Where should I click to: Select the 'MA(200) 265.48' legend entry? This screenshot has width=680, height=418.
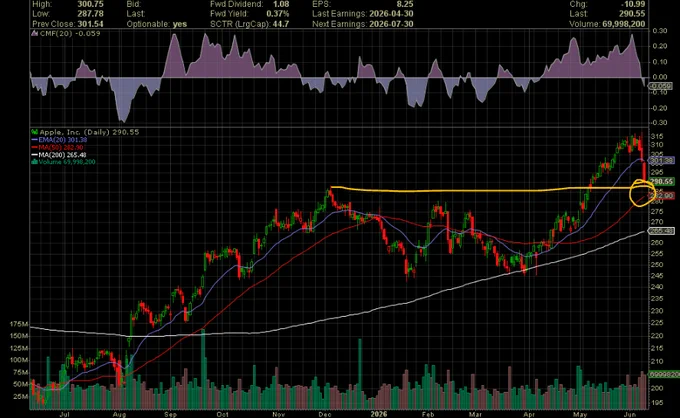tap(62, 155)
